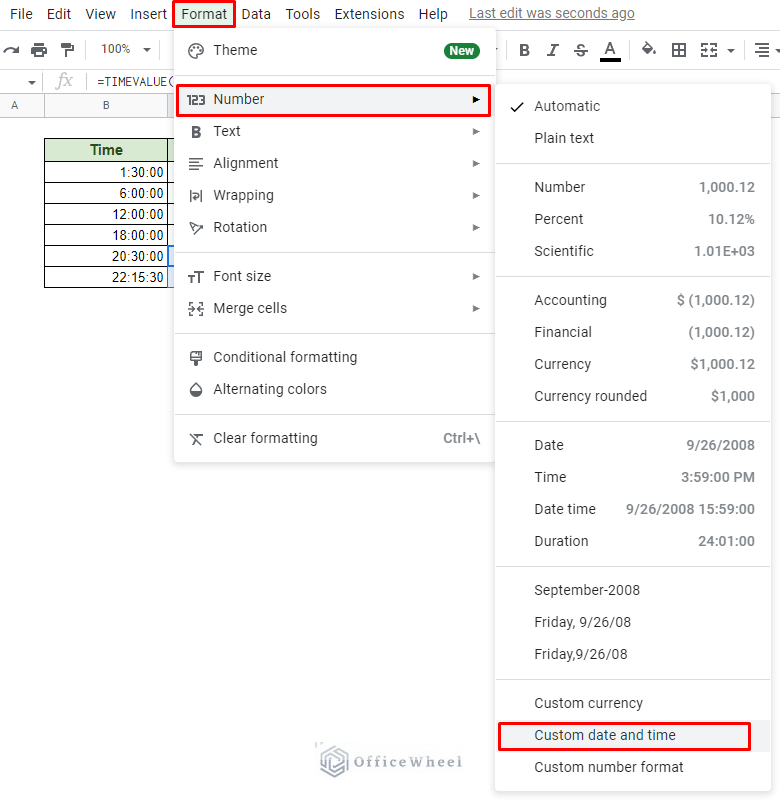780x800 pixels.
Task: Apply the Date time format
Action: coord(633,509)
